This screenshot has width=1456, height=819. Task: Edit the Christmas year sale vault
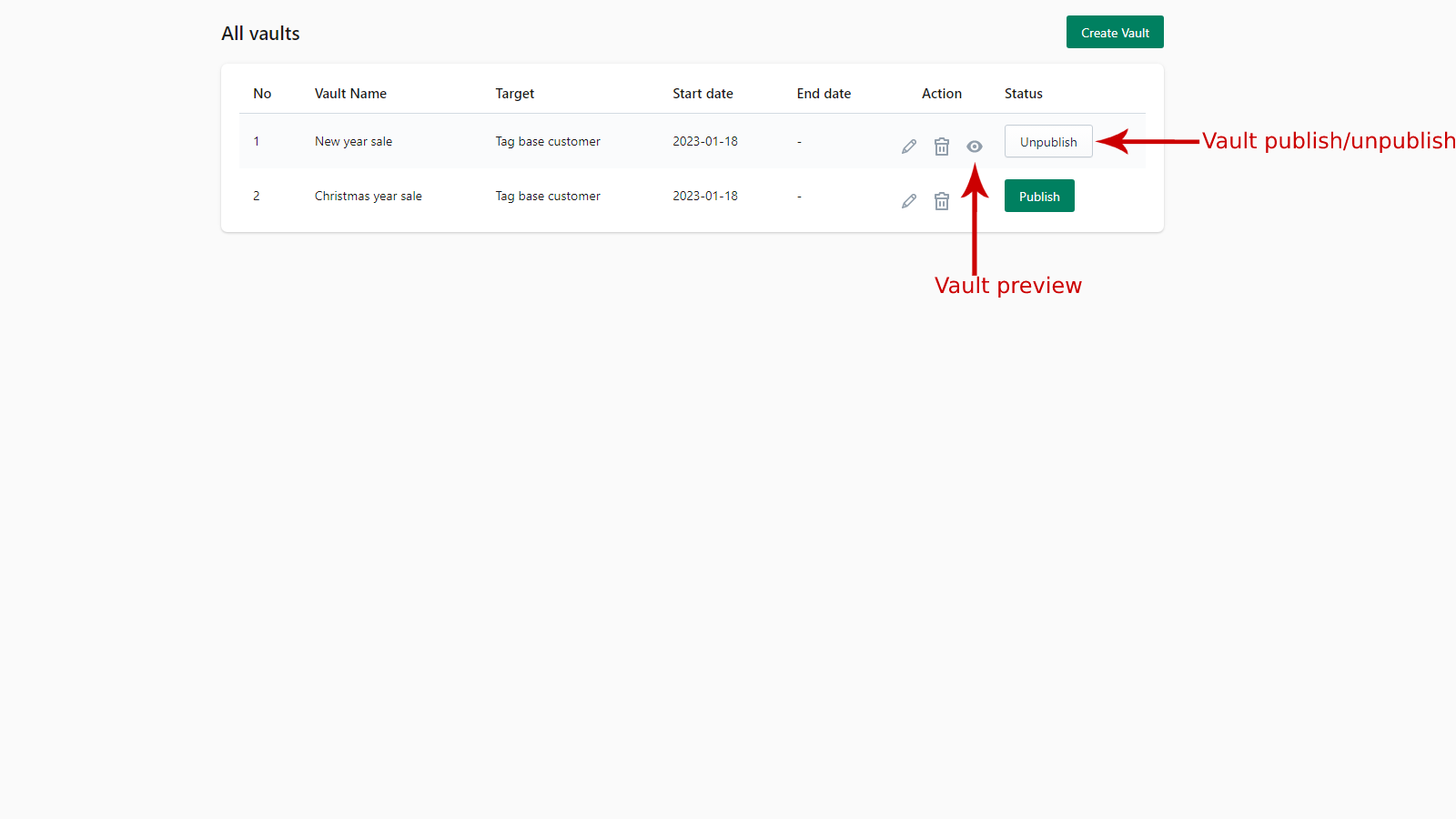(909, 201)
